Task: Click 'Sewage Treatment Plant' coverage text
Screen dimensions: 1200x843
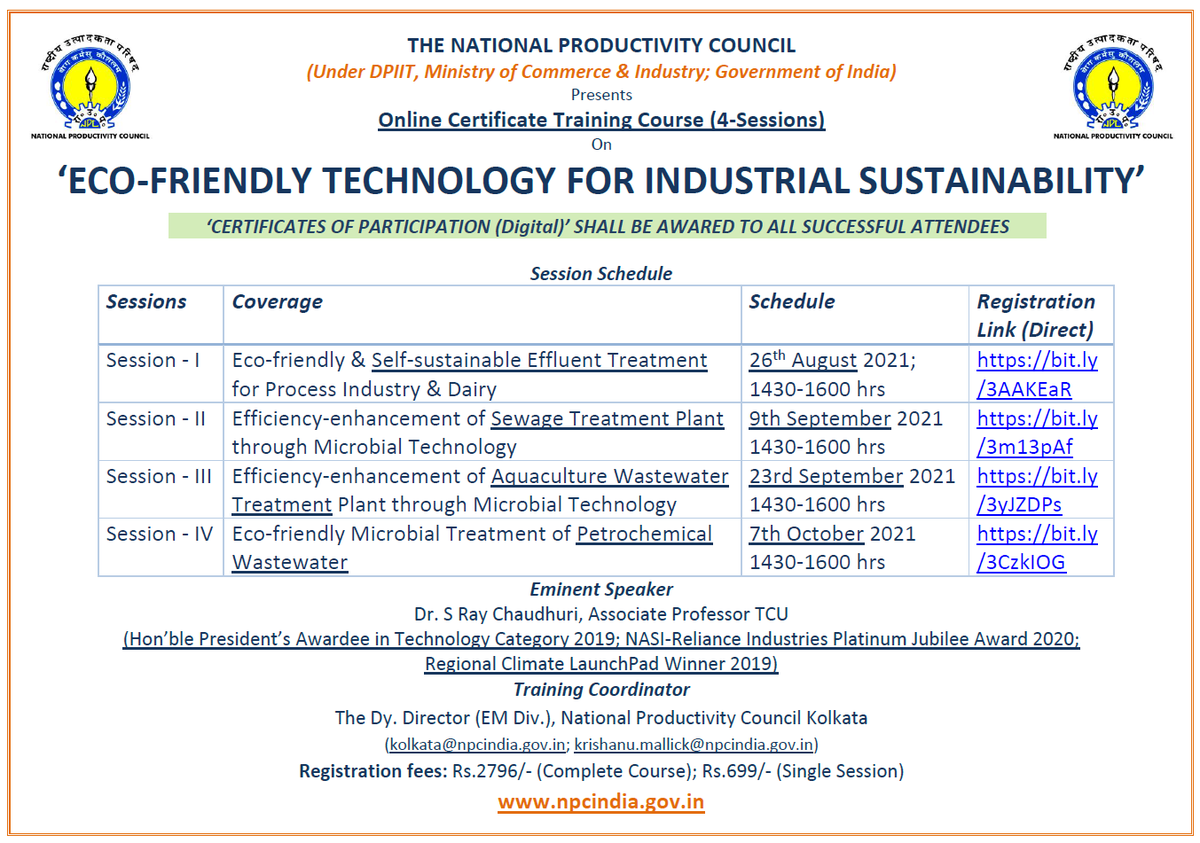Action: point(608,418)
